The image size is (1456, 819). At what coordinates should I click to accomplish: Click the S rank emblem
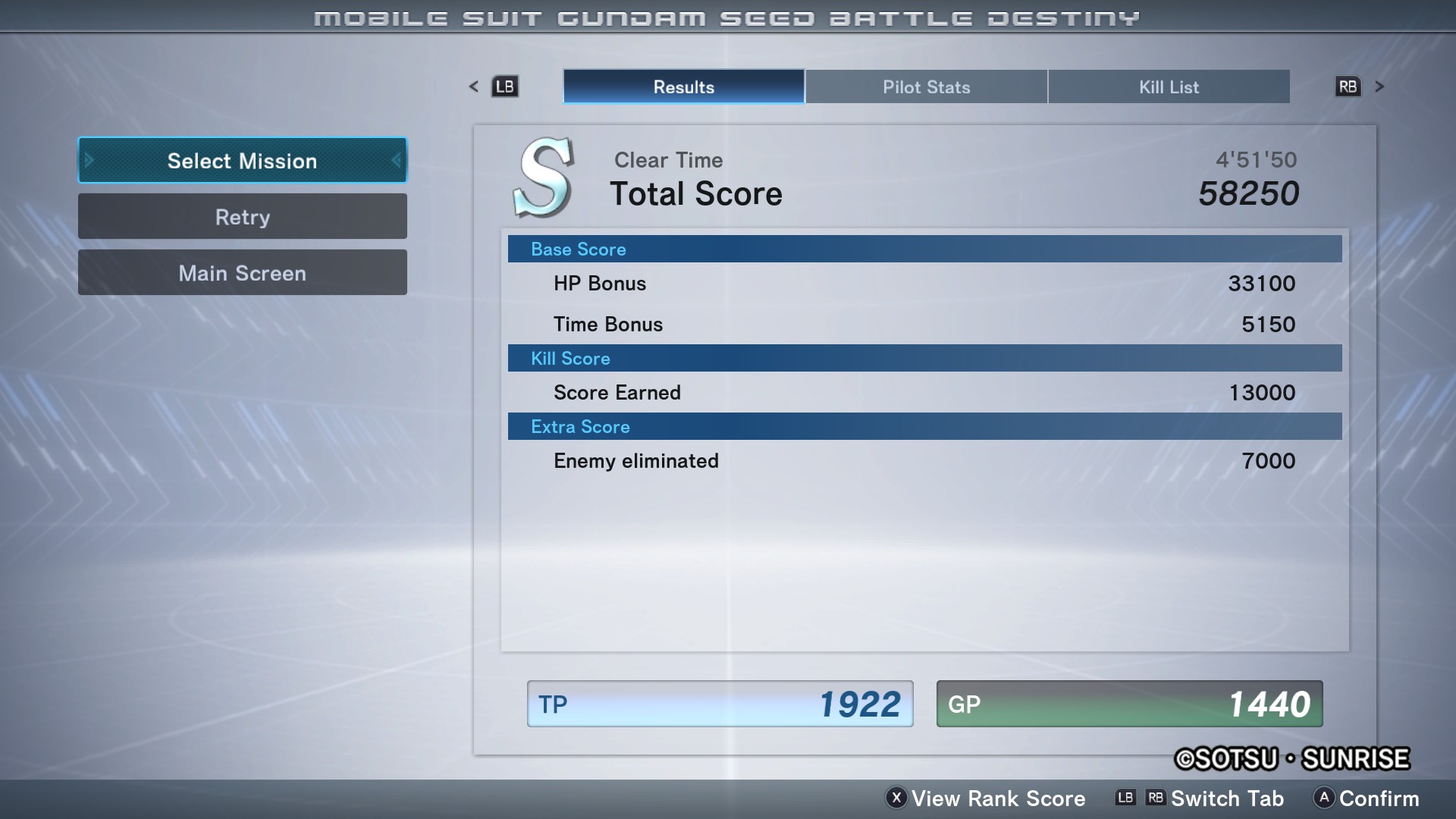pyautogui.click(x=544, y=177)
